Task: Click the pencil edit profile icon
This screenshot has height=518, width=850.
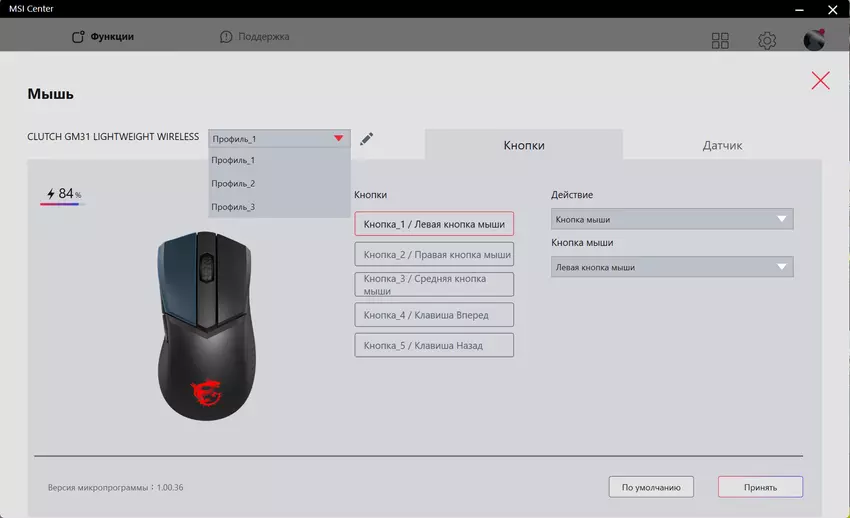Action: [x=367, y=139]
